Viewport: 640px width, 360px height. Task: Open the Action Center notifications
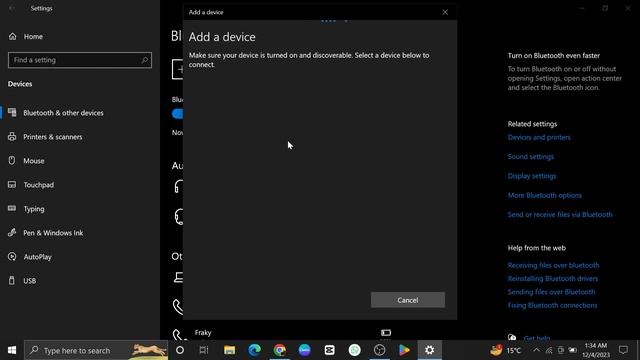pyautogui.click(x=623, y=350)
